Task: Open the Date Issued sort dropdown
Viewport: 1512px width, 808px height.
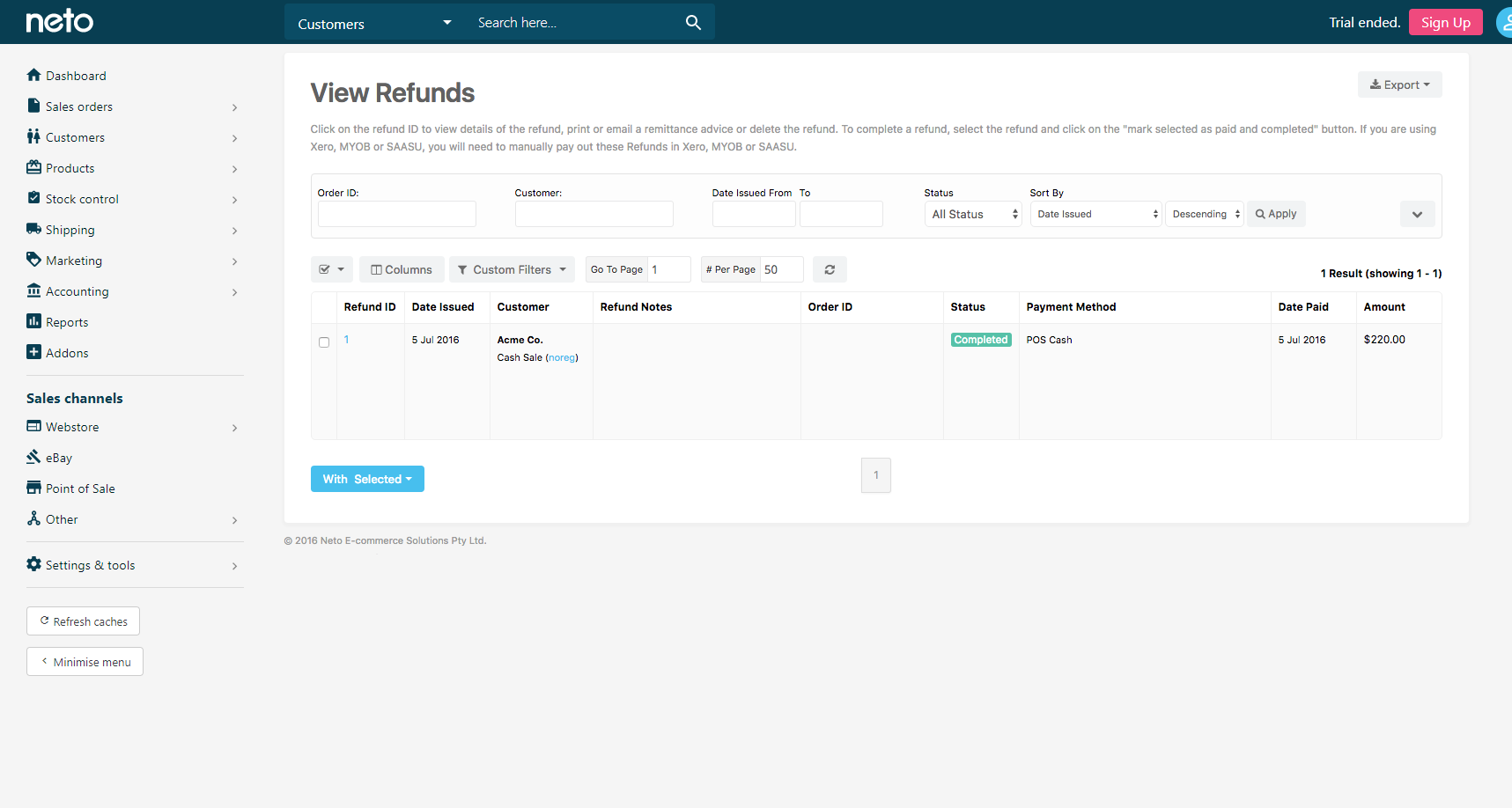Action: [1096, 214]
